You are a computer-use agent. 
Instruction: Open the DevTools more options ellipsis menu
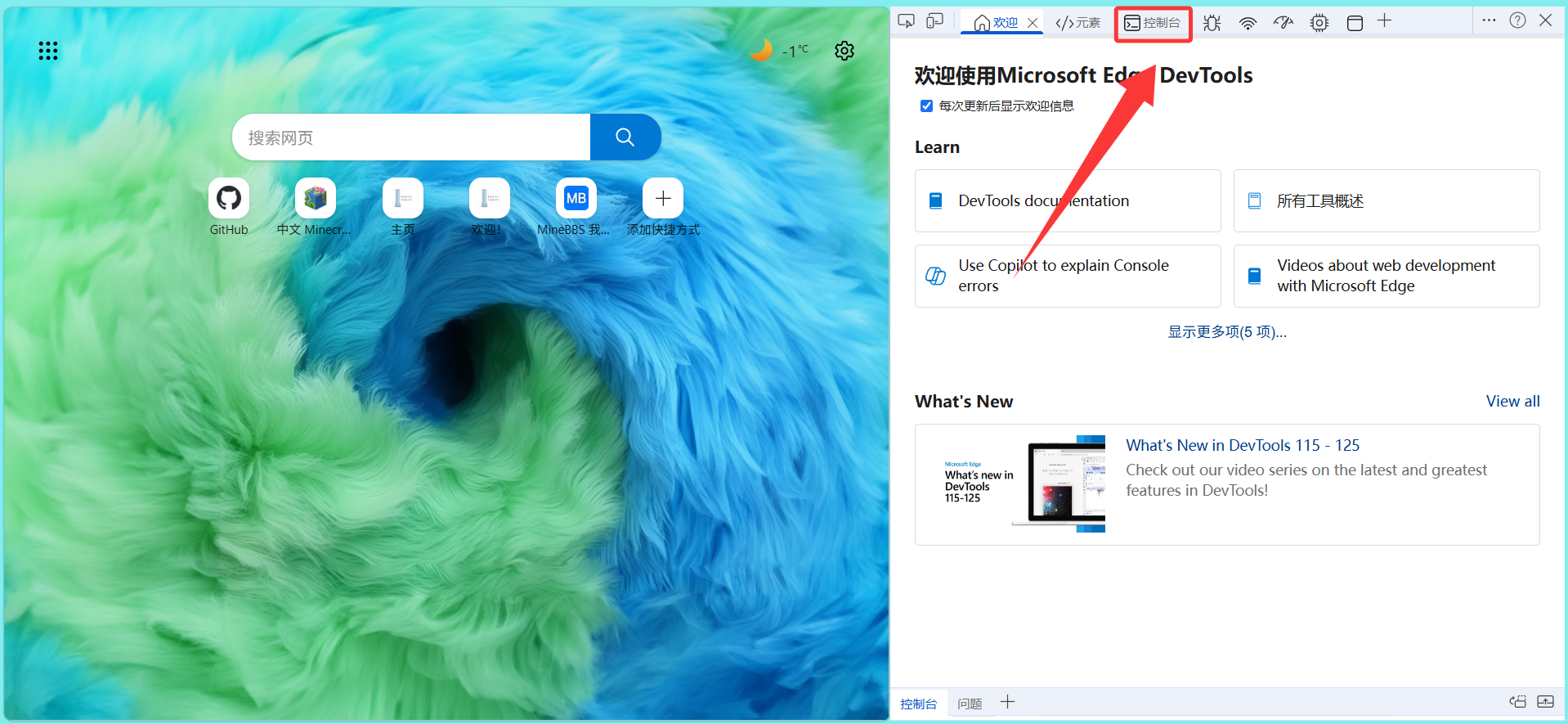[x=1489, y=20]
